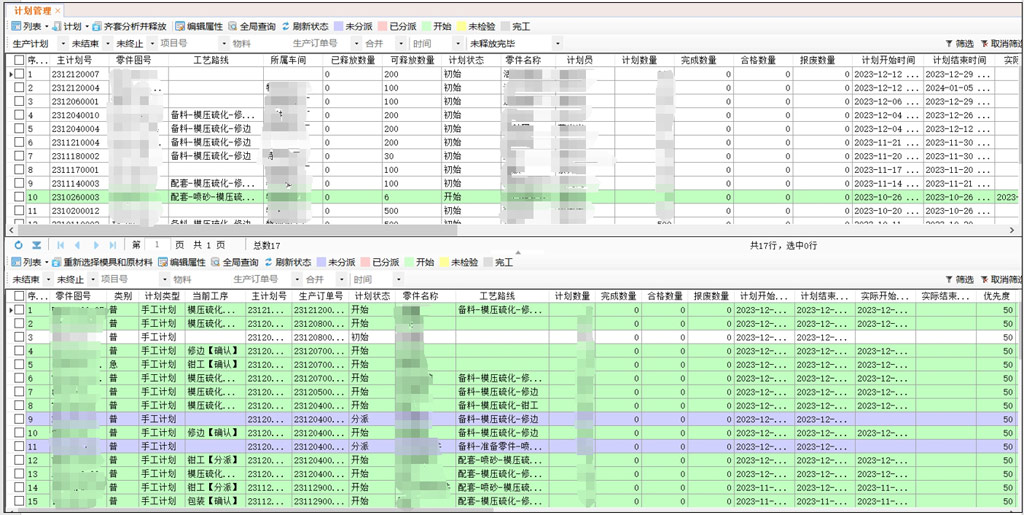
Task: Click the pager refresh icon
Action: [17, 245]
